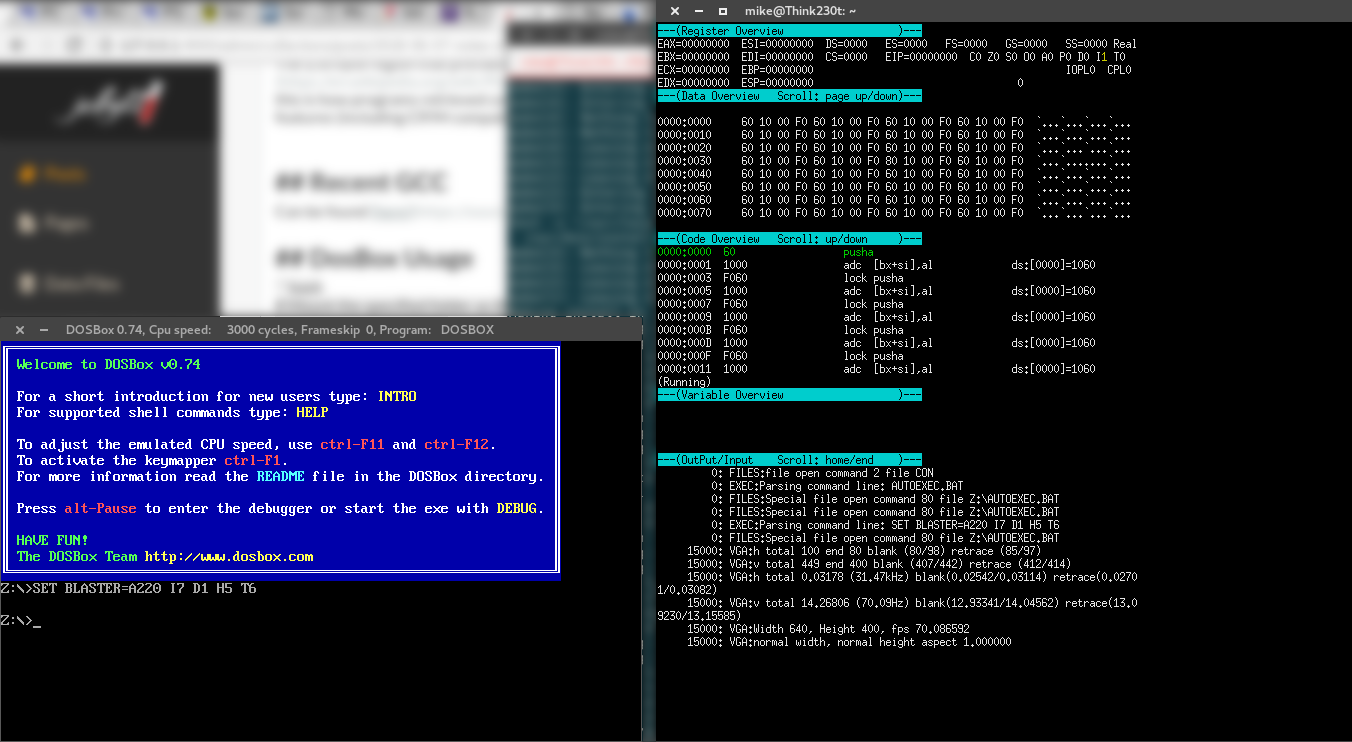Select data row at address 0000:0010
The width and height of the screenshot is (1352, 742).
click(x=894, y=135)
